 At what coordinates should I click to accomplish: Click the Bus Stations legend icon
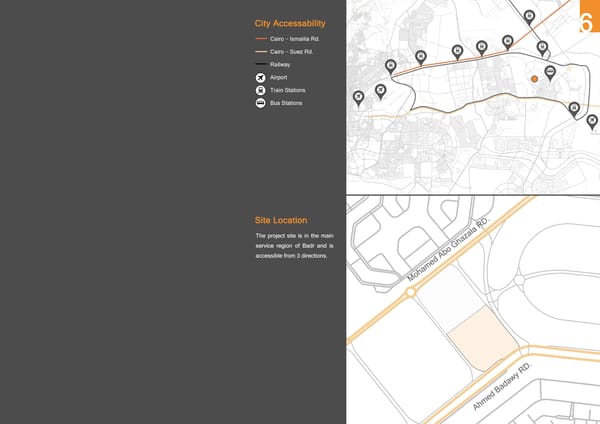(x=260, y=103)
